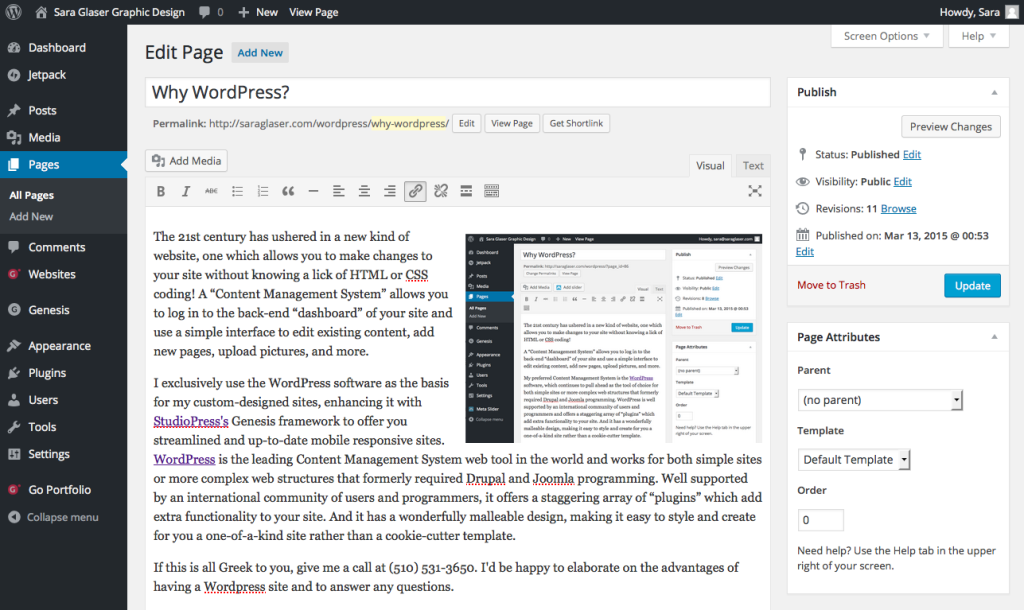
Task: Expand the Help tab
Action: point(978,36)
